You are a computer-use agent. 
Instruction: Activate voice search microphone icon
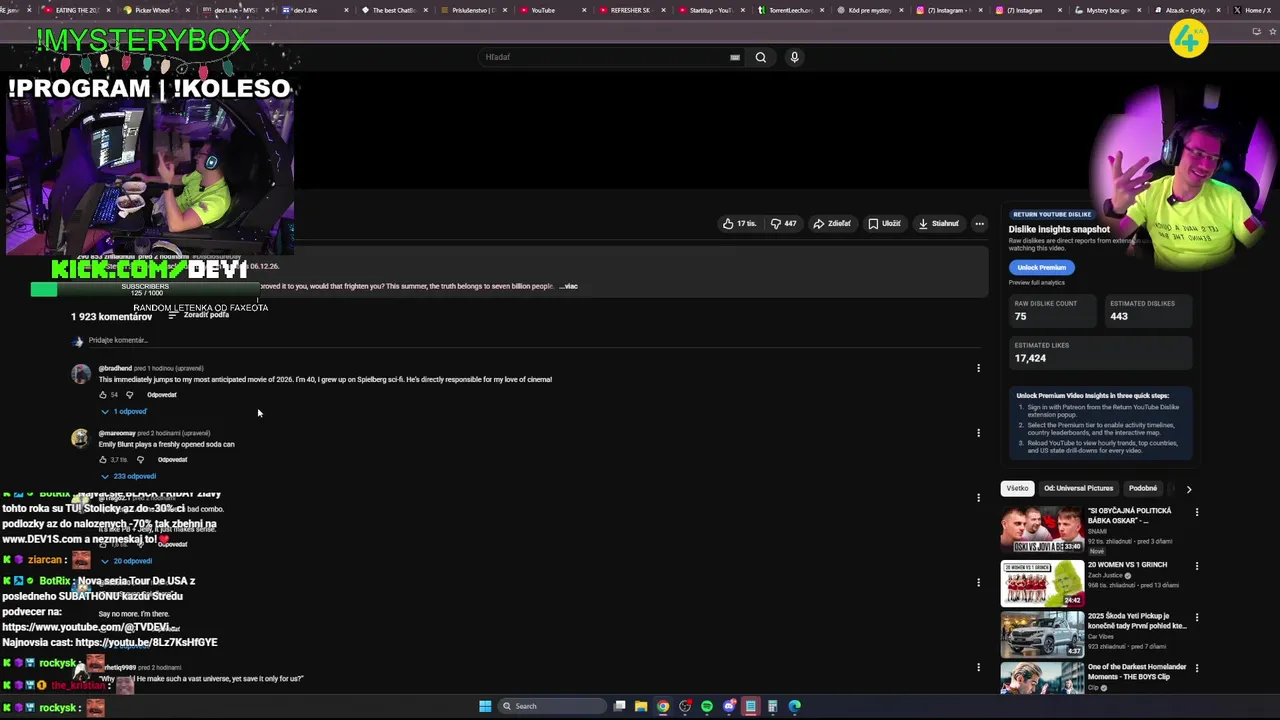point(794,57)
